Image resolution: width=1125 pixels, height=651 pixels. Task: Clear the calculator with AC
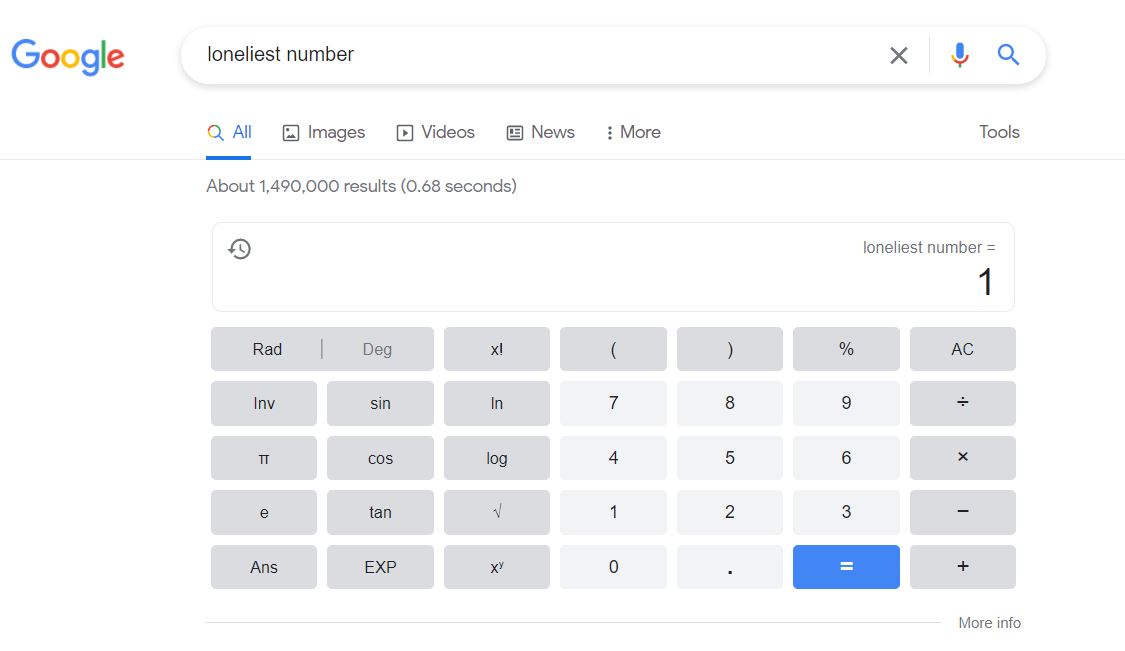[963, 349]
